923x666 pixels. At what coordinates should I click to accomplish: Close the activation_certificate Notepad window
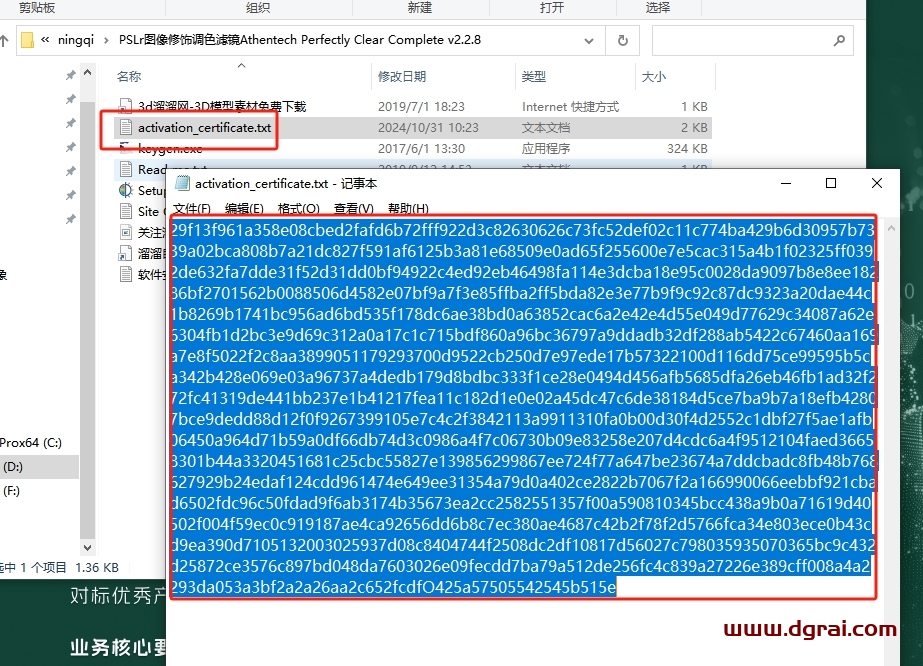[x=876, y=183]
